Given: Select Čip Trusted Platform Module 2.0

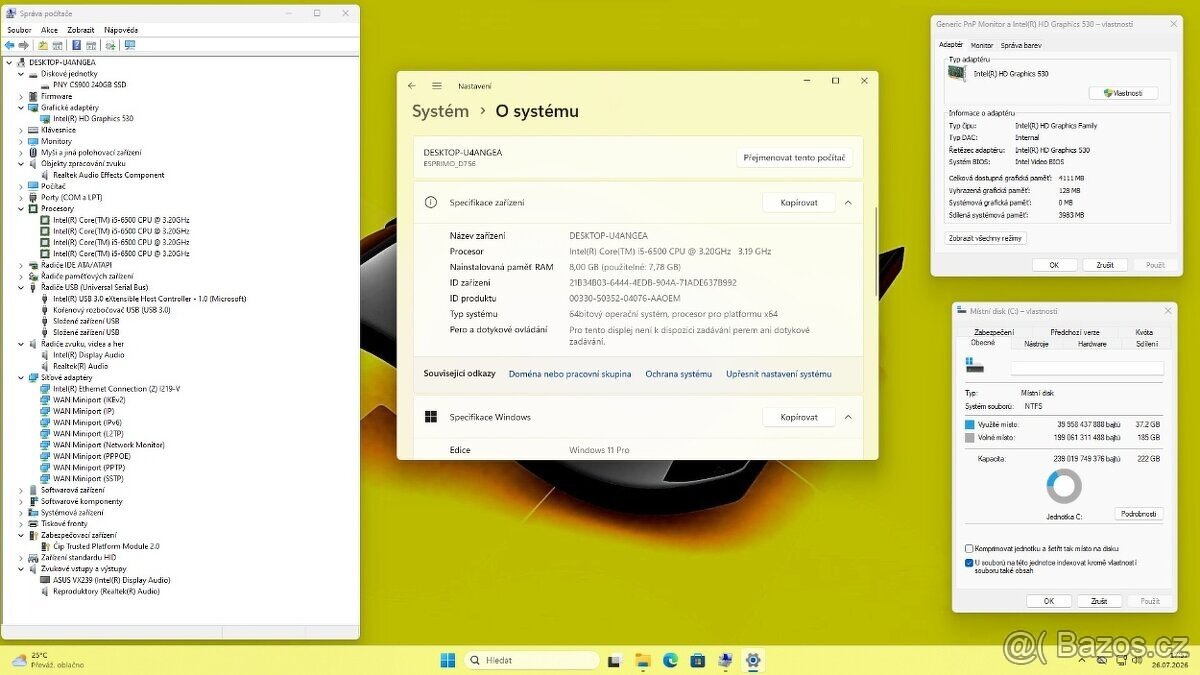Looking at the screenshot, I should click(x=105, y=546).
